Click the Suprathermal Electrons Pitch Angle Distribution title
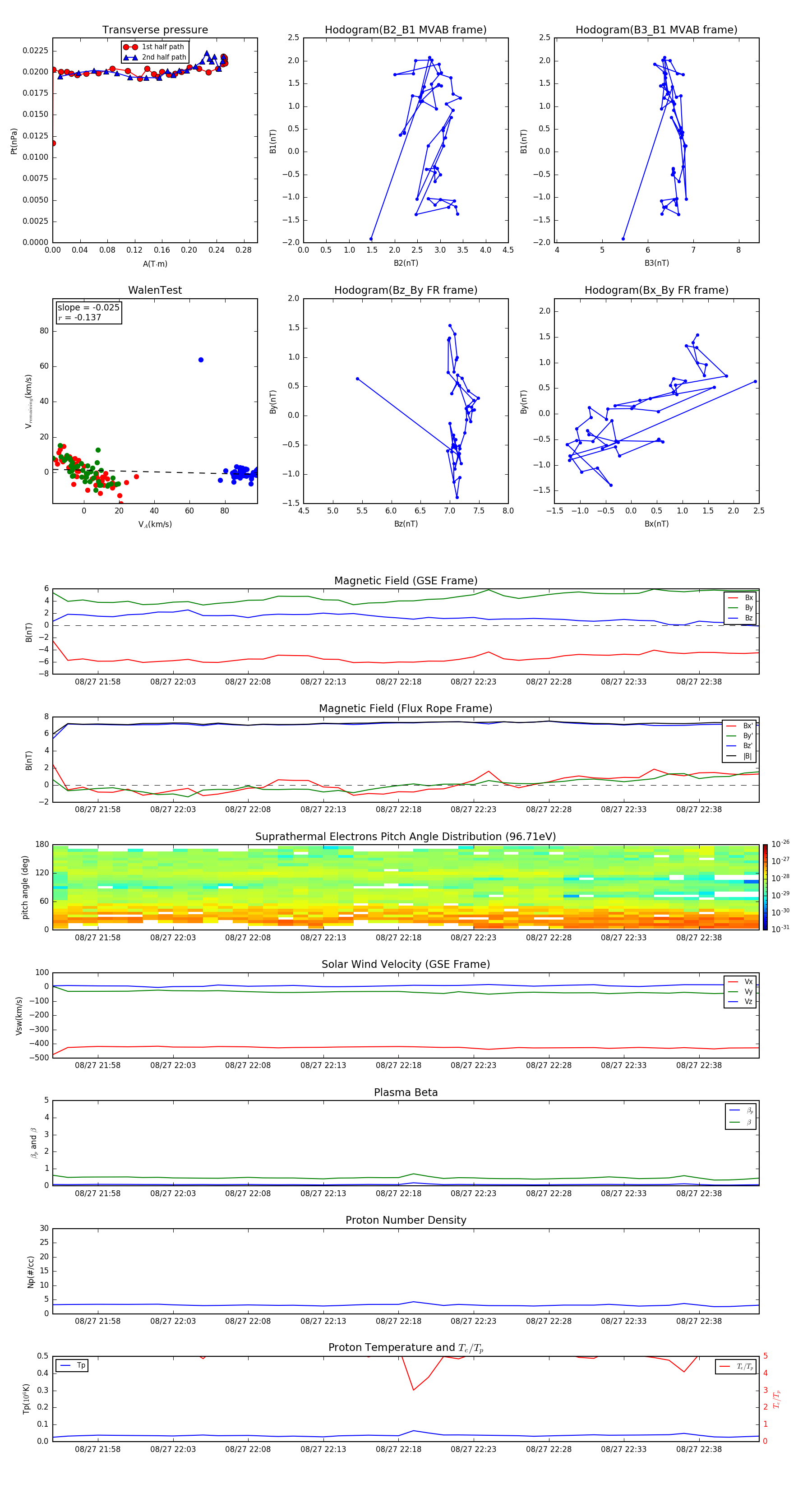 tap(406, 837)
